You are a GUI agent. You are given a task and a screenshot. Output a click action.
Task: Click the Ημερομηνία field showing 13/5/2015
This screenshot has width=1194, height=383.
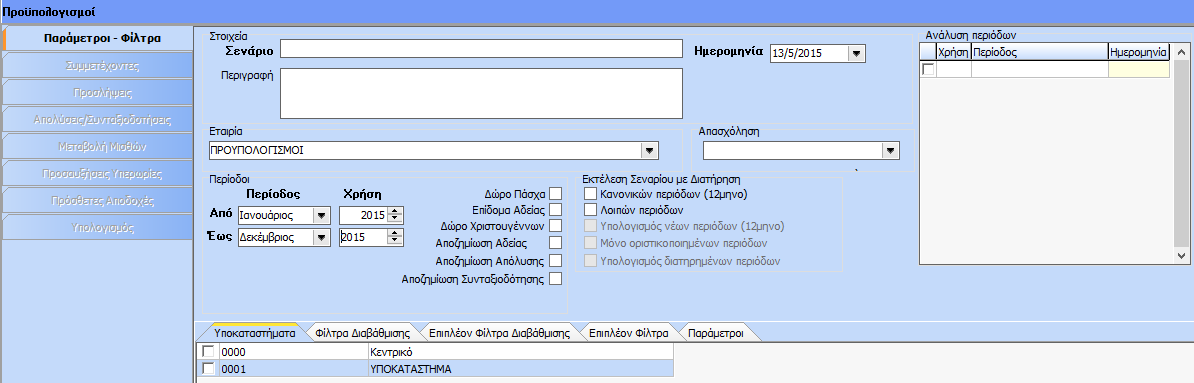point(809,53)
